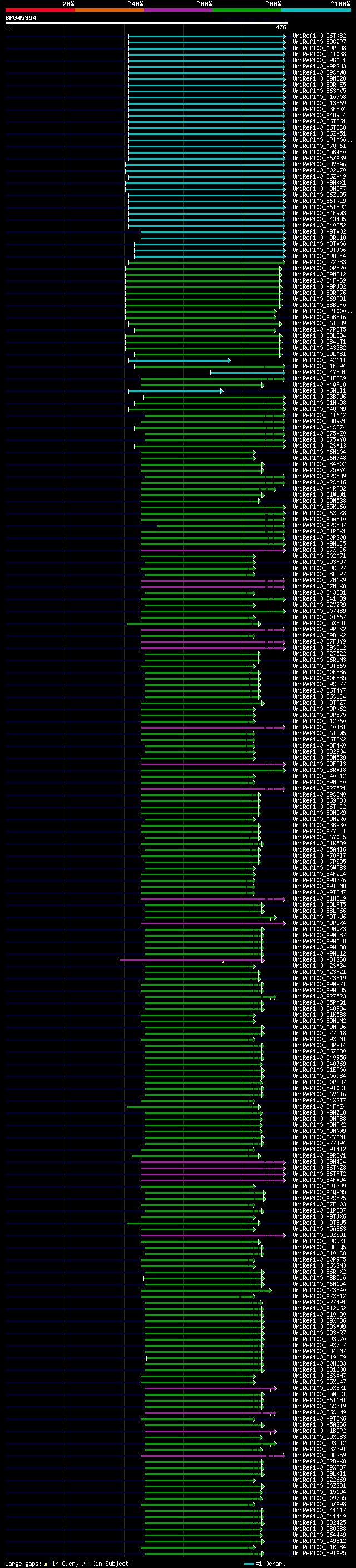356x1568 pixels.
Task: Select label UniRef100_Q41617
Action: pos(319,1510)
